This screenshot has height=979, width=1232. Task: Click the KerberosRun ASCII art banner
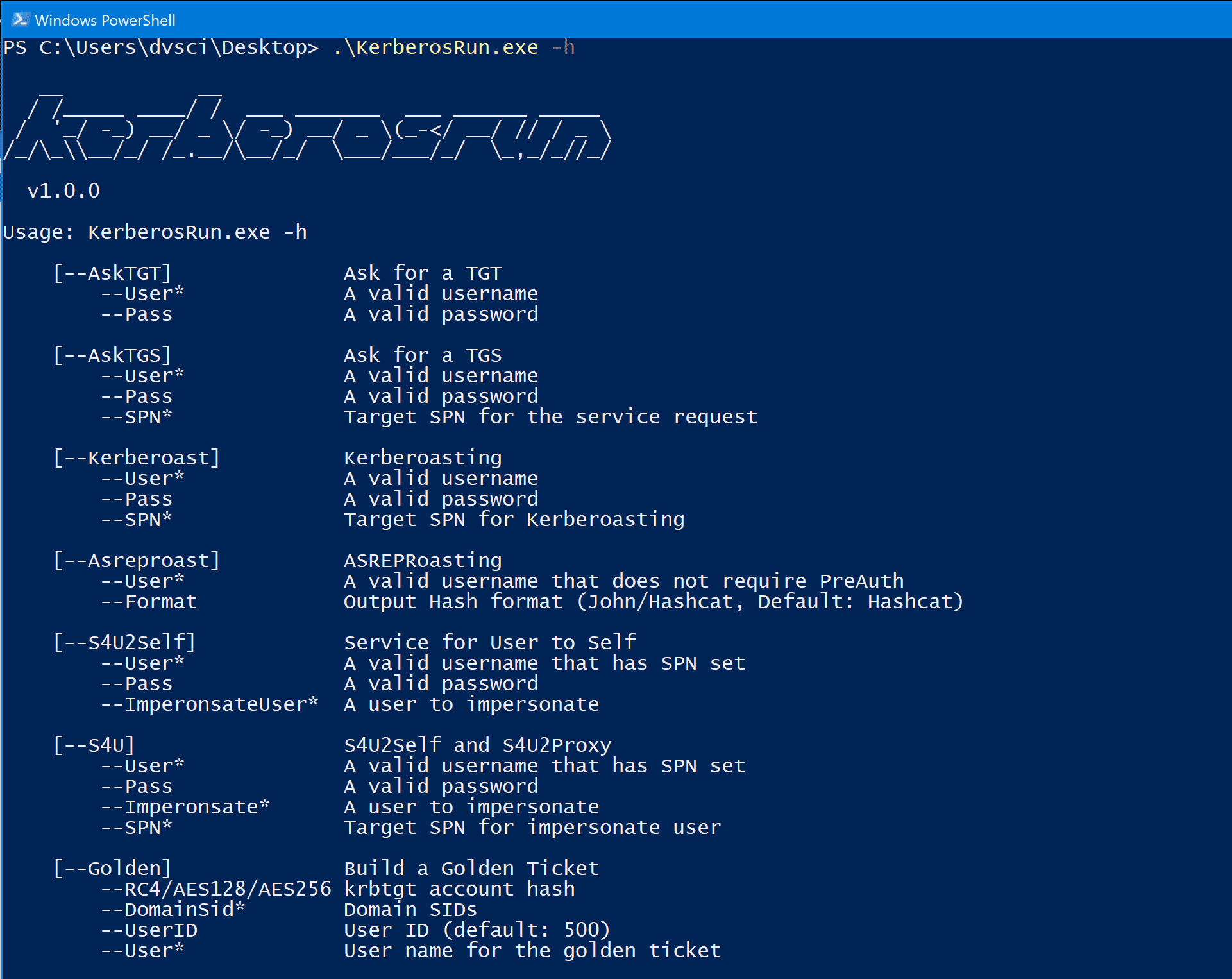(308, 125)
